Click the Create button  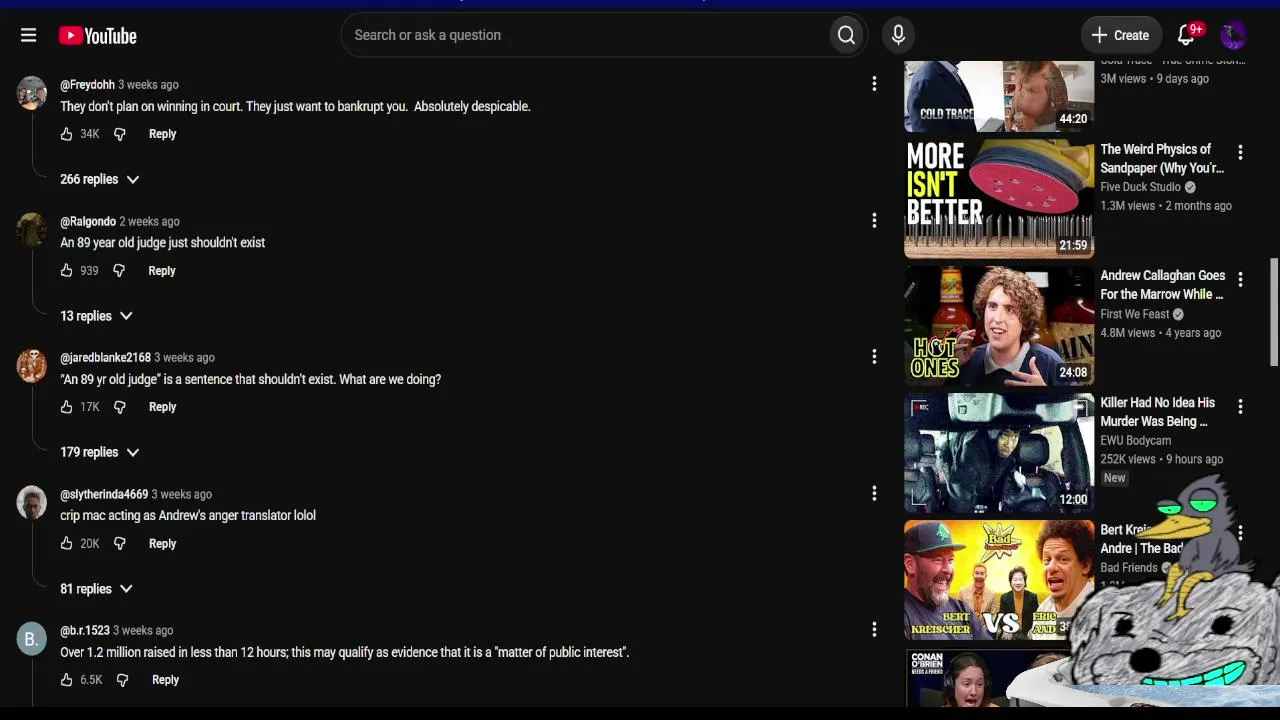[x=1121, y=35]
